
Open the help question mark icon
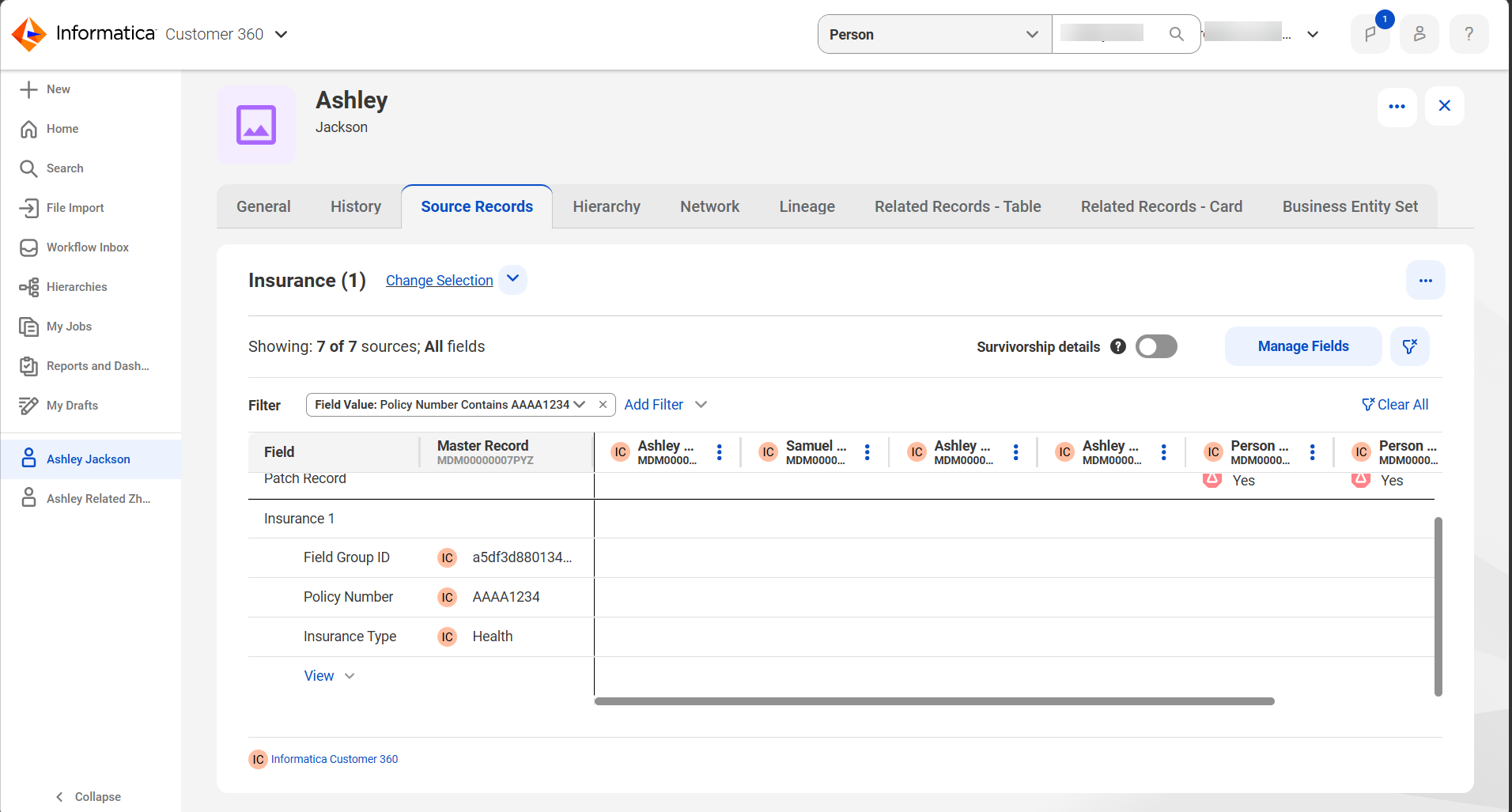[1469, 34]
